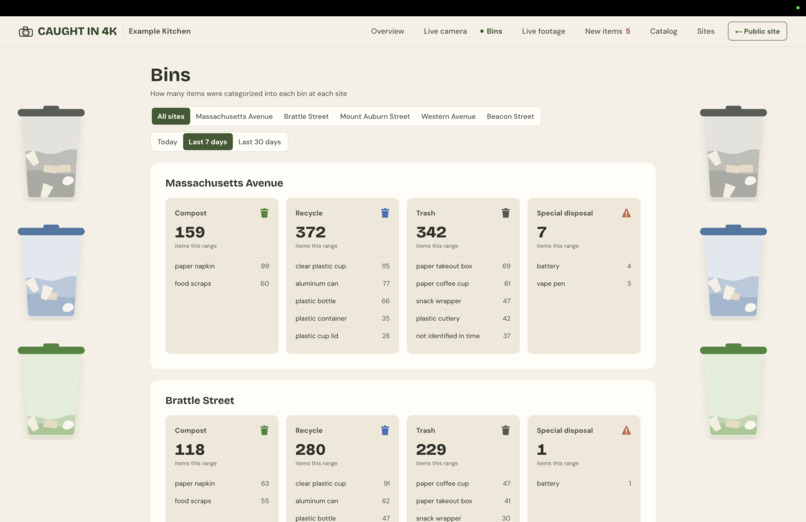Click the battery row with count 4

tap(584, 266)
